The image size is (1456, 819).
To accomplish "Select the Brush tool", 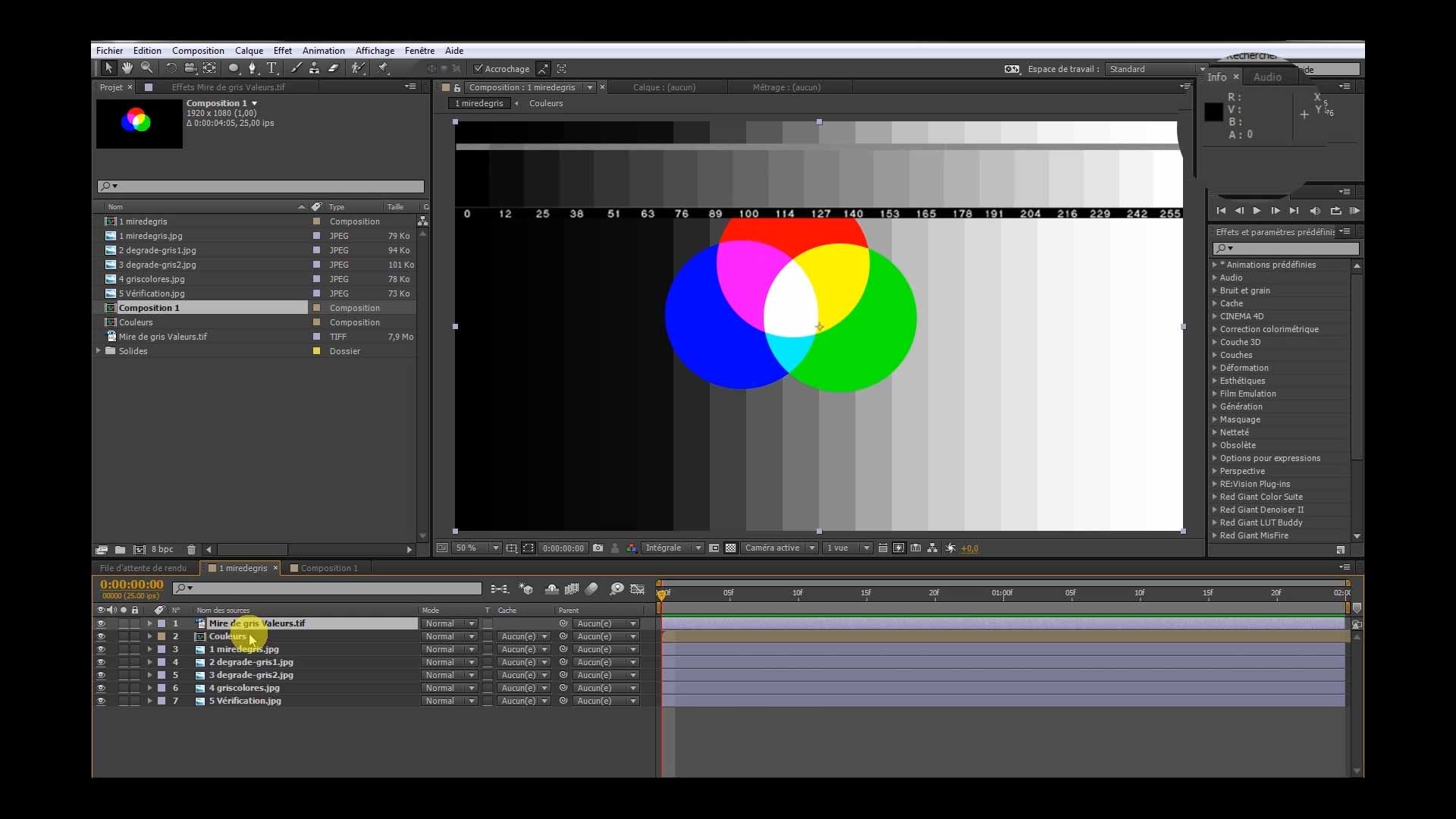I will coord(296,68).
